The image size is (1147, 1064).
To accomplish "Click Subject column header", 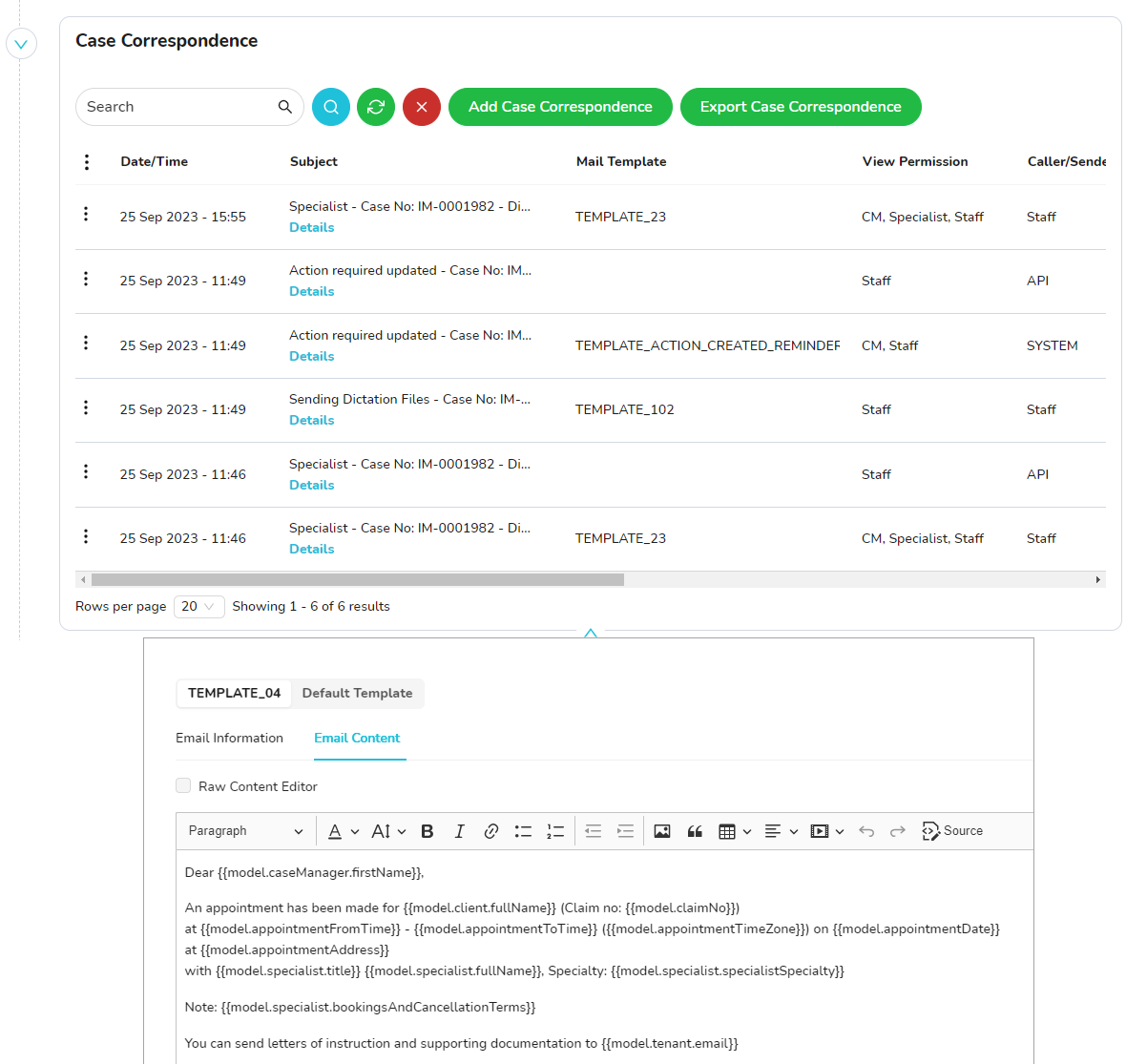I will tap(314, 162).
